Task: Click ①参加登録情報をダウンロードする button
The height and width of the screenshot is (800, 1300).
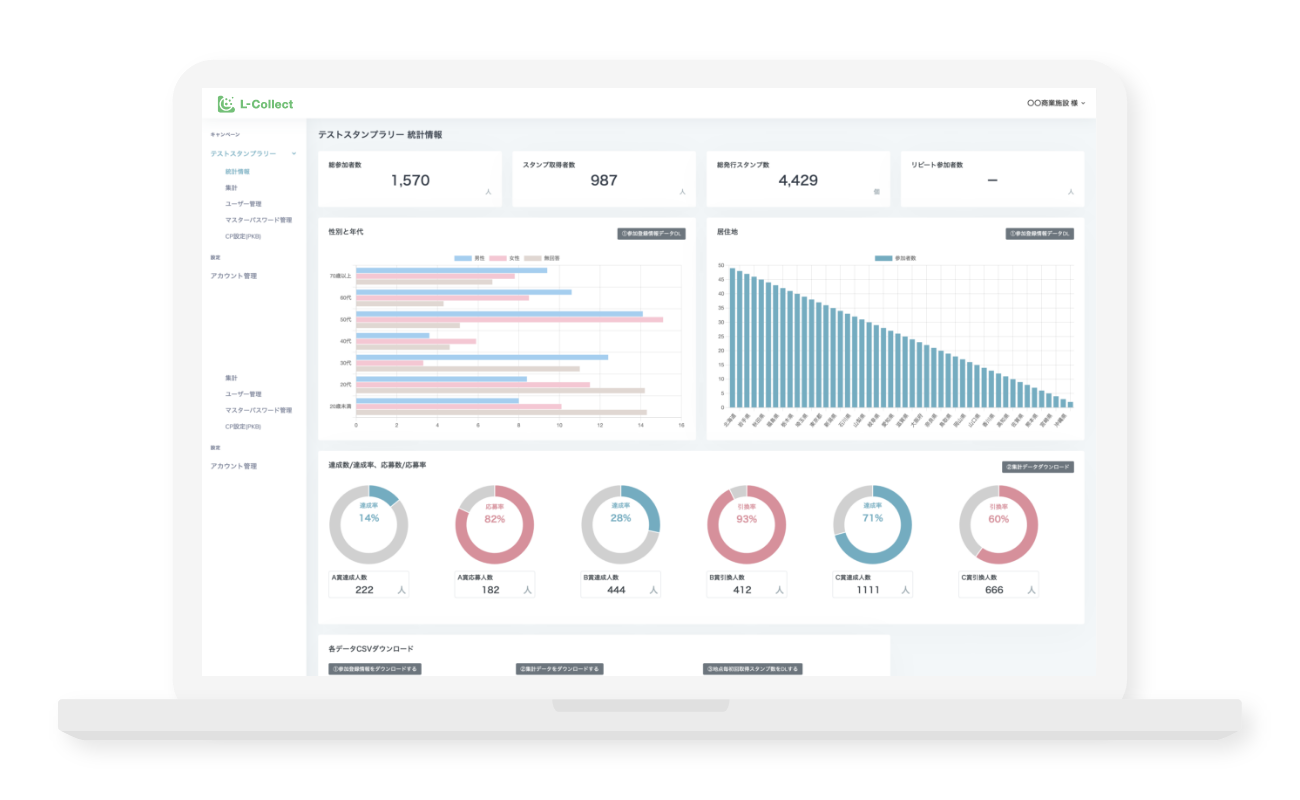Action: (x=375, y=669)
